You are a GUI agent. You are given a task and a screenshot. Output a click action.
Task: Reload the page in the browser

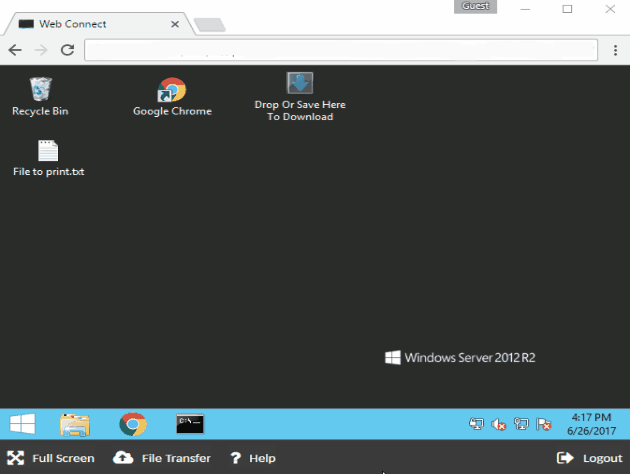click(68, 49)
